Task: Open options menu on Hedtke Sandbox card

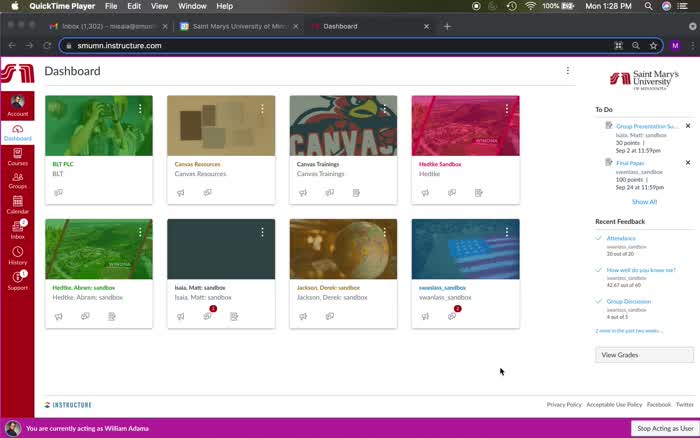Action: 507,108
